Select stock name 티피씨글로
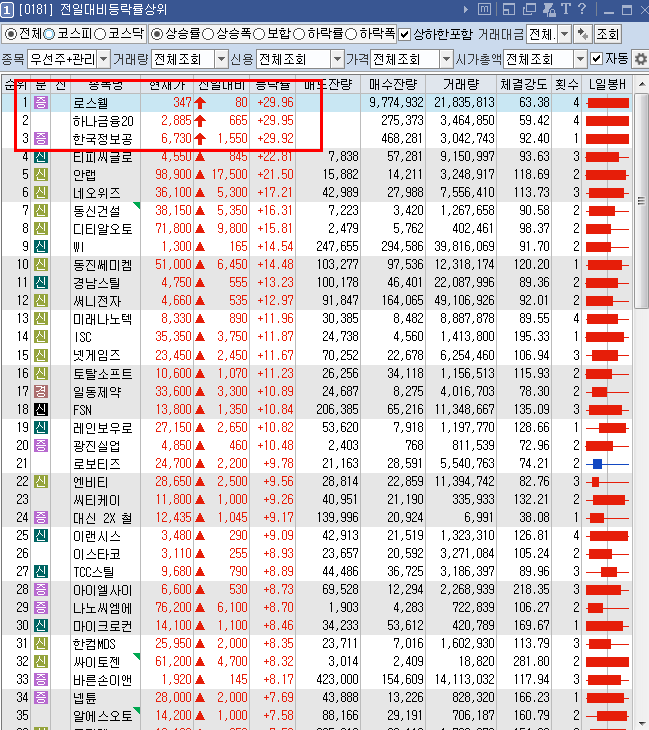Screen dimensions: 649x730 pos(102,157)
